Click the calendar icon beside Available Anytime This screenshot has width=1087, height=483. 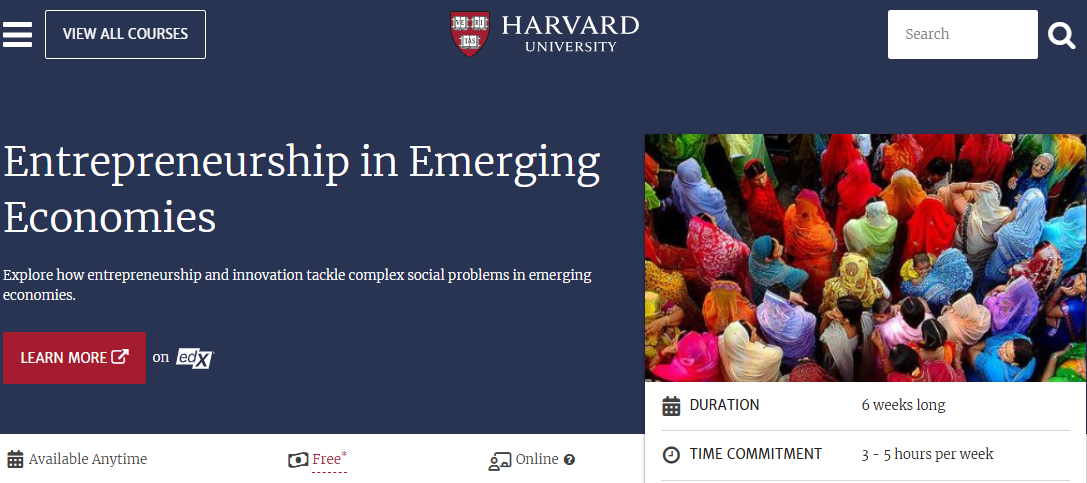(x=15, y=460)
